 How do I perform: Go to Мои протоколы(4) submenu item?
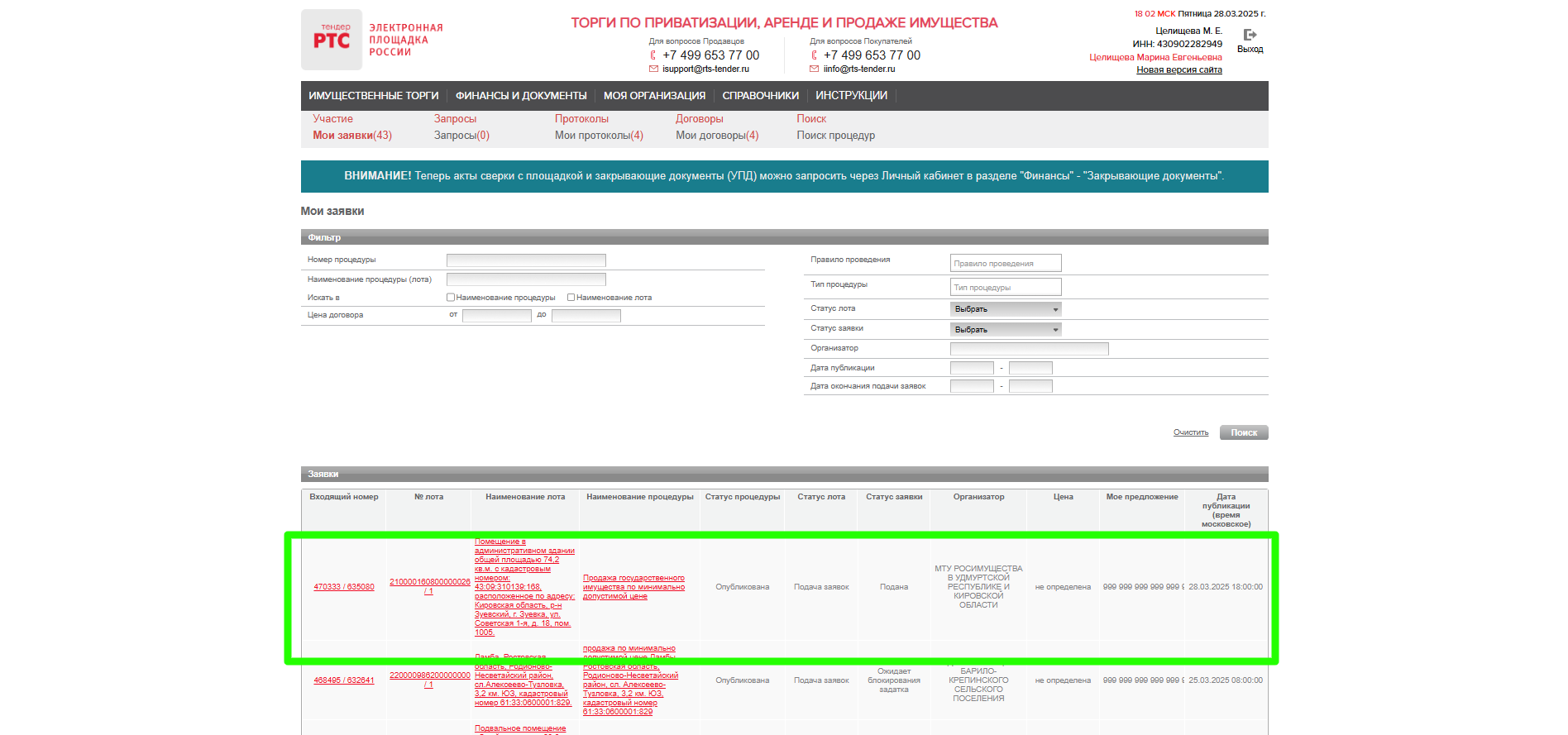(599, 136)
